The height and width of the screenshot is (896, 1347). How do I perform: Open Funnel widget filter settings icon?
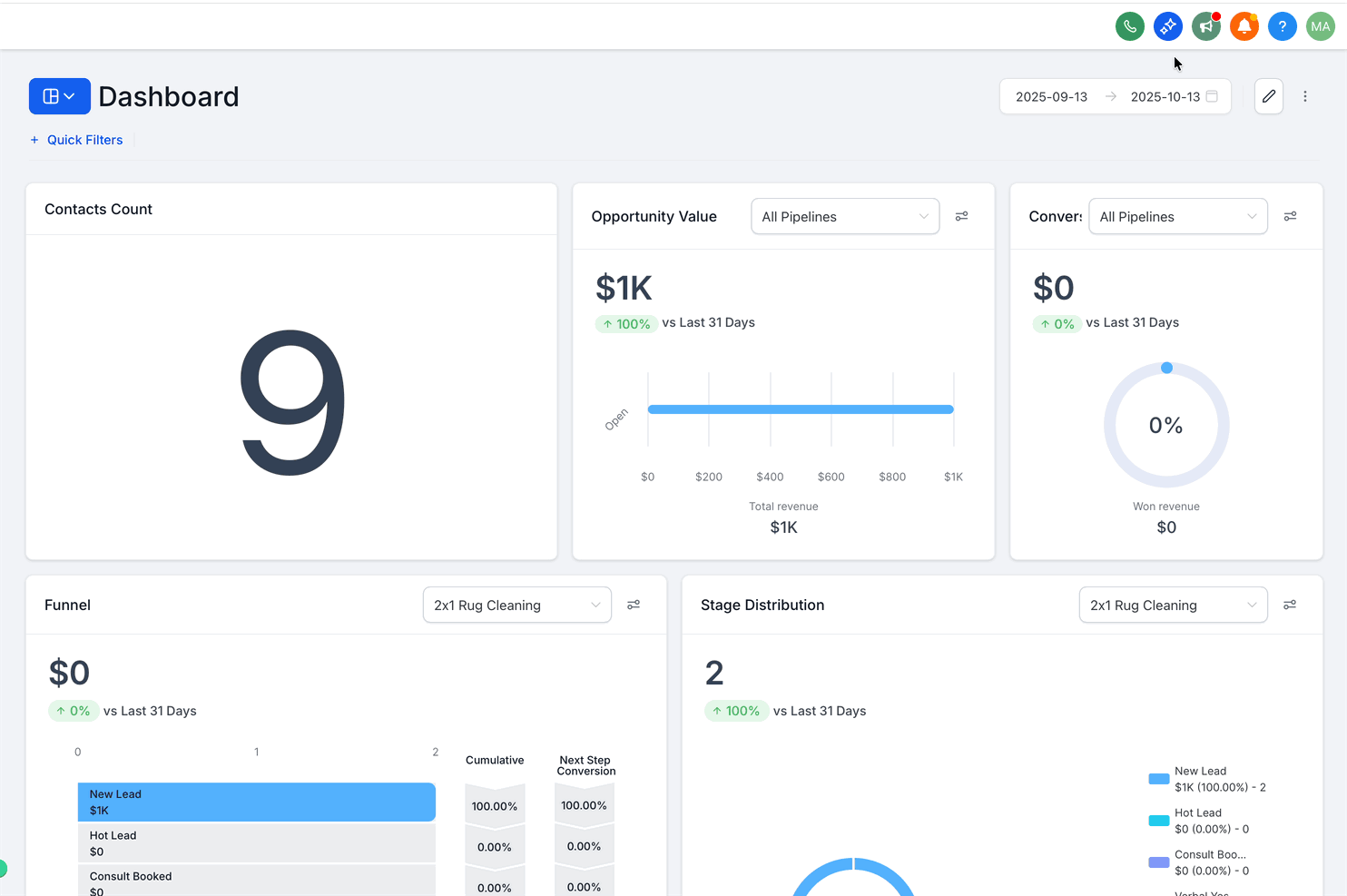point(634,605)
